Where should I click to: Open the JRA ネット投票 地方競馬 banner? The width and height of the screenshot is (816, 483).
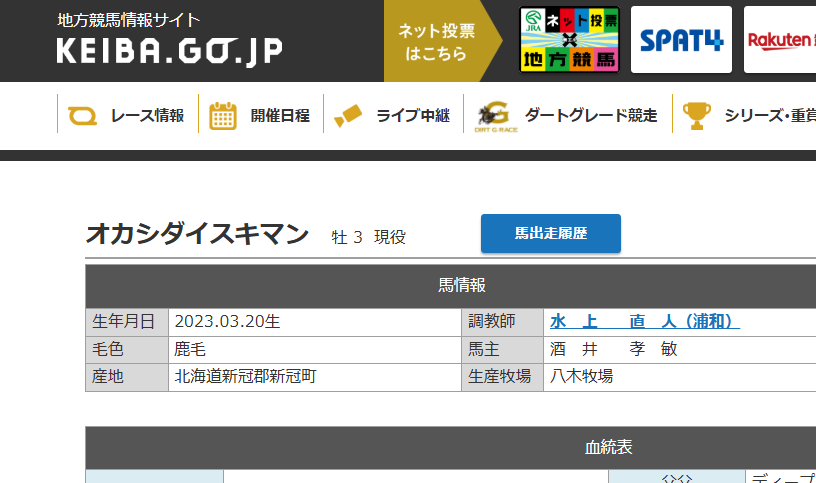point(569,40)
